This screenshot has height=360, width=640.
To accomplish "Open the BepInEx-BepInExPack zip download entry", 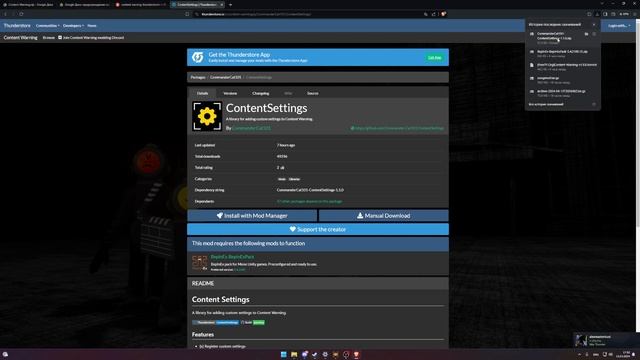I will [562, 53].
